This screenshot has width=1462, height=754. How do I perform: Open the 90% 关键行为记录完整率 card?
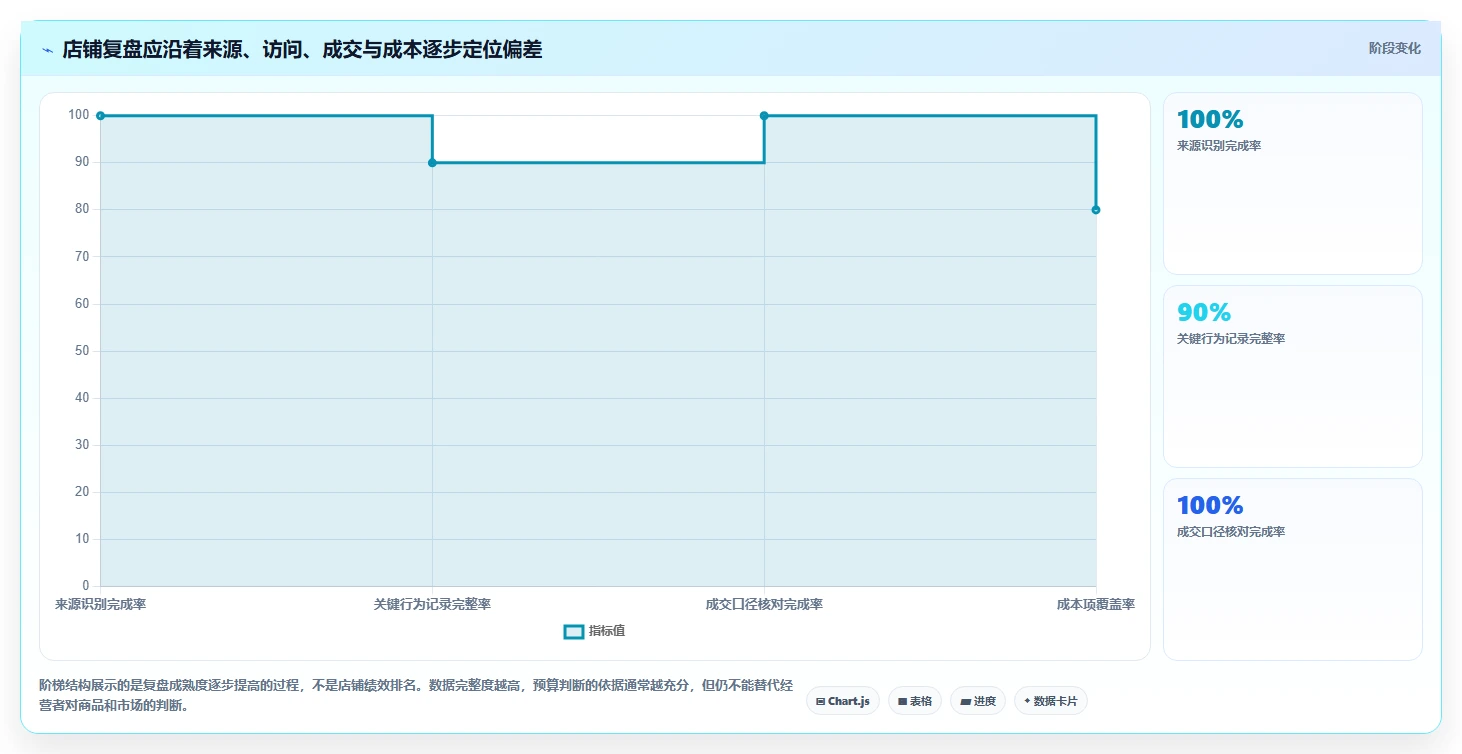1292,376
